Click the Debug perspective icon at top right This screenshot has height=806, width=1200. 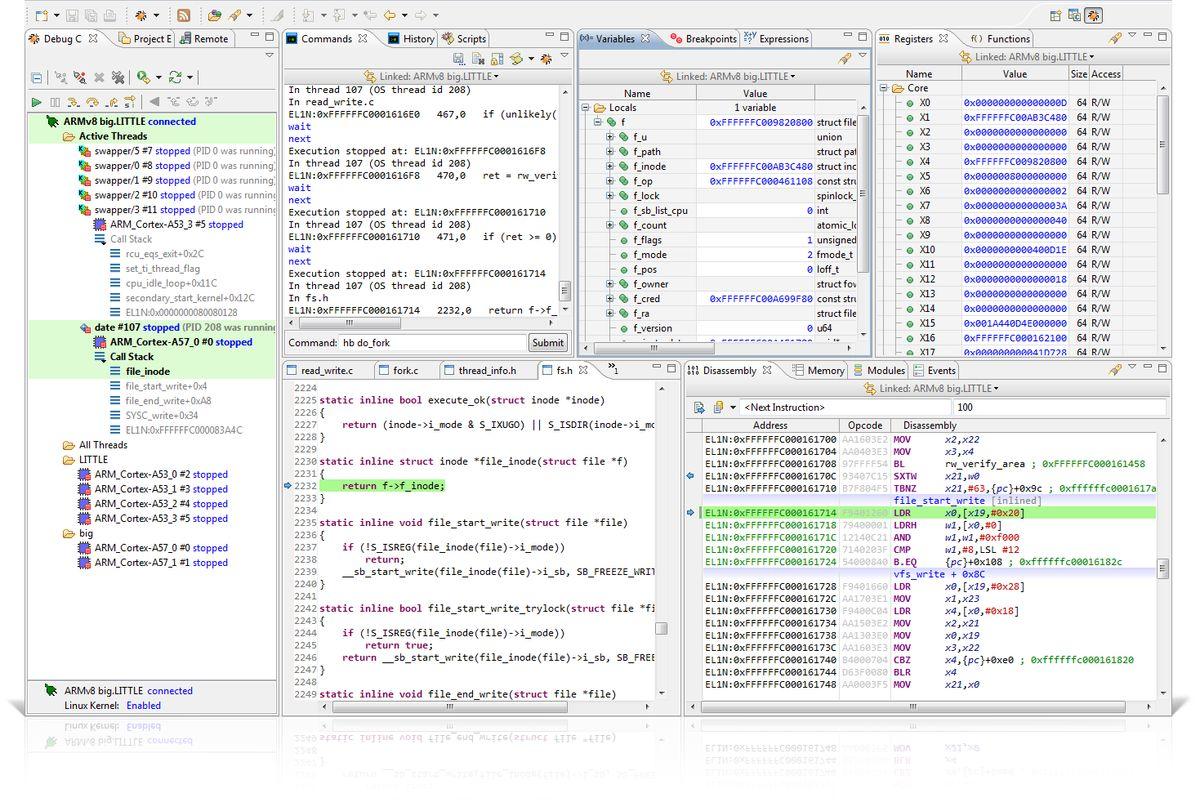point(1094,15)
